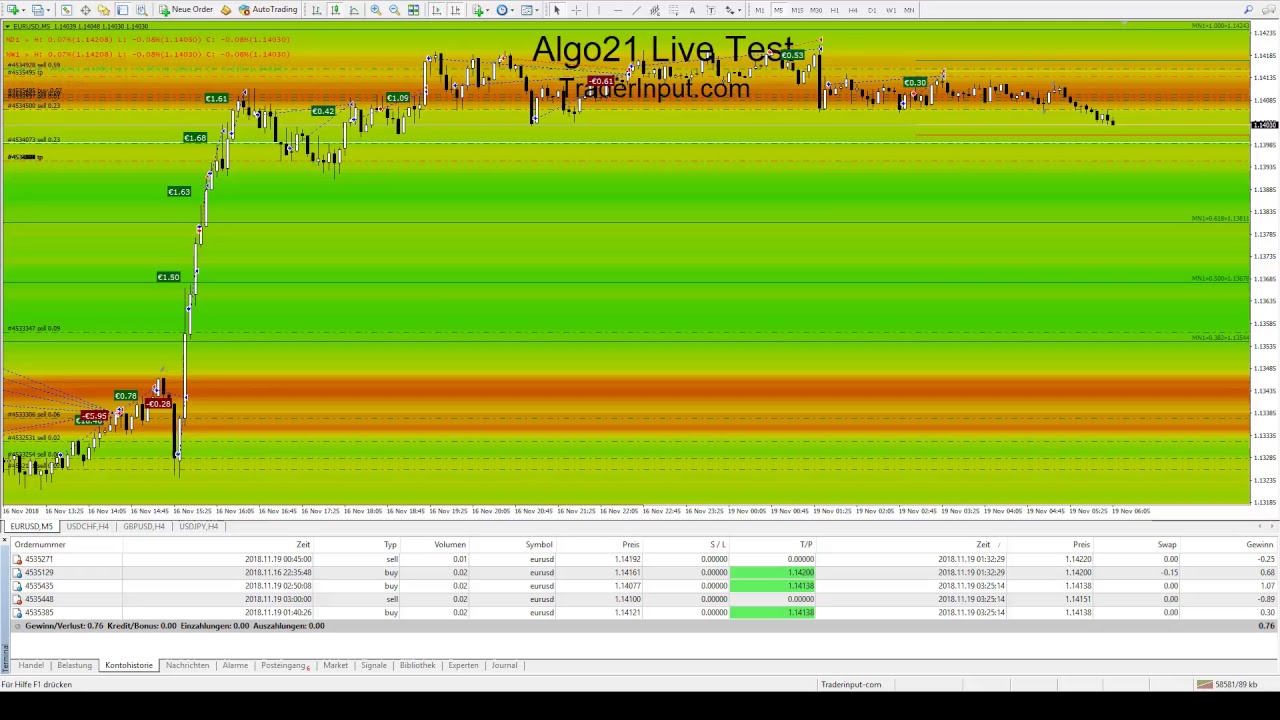Switch to the Handel terminal tab
1280x720 pixels.
[31, 665]
